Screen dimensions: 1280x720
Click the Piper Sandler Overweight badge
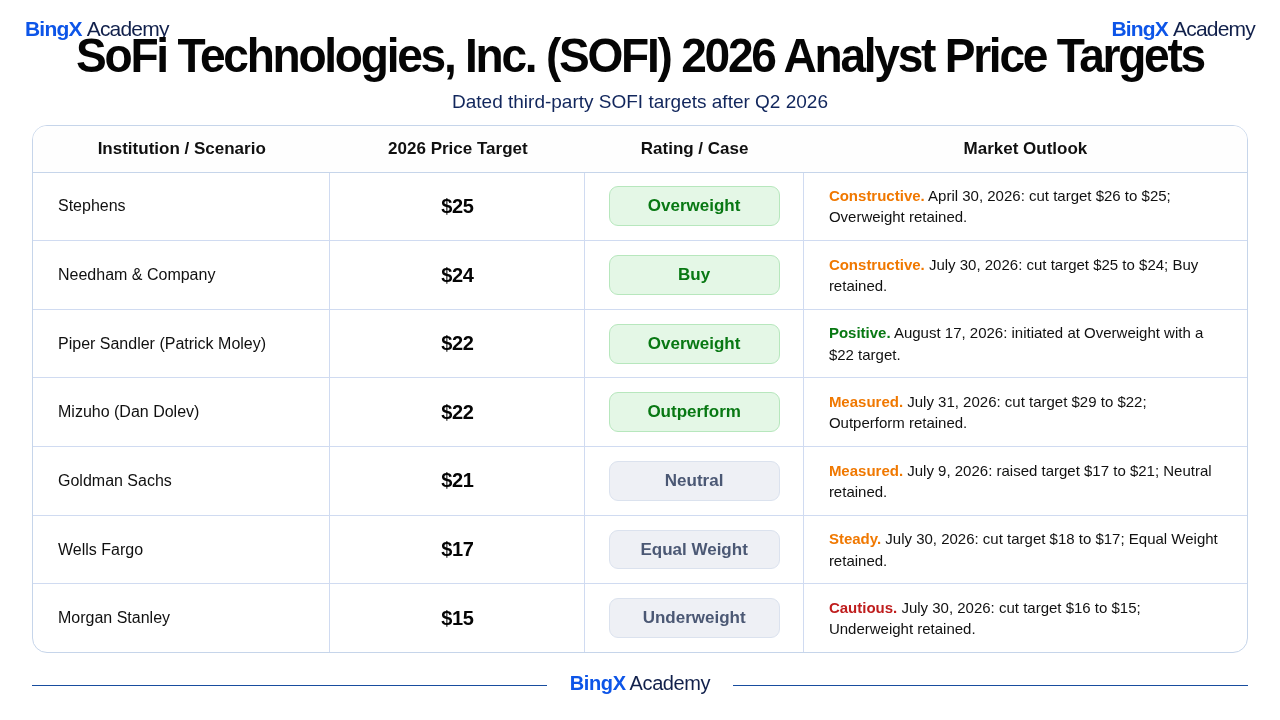[x=694, y=344]
